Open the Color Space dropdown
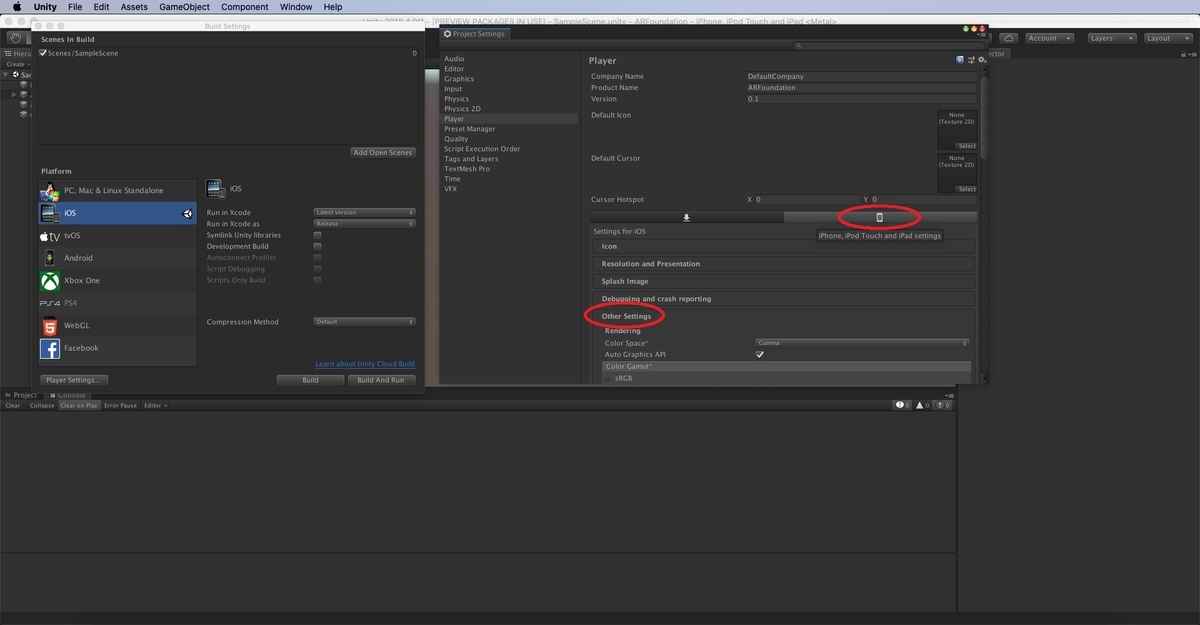The width and height of the screenshot is (1200, 625). pyautogui.click(x=862, y=343)
